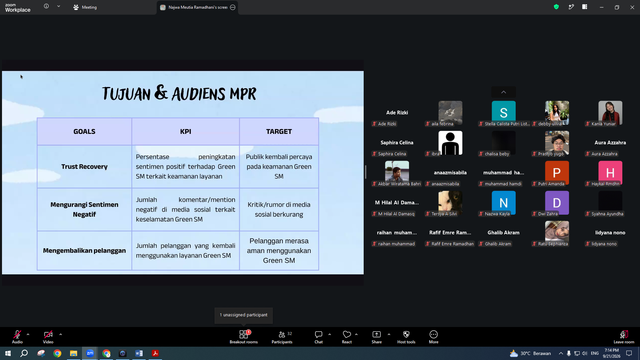Click anaazmisabila participant name
This screenshot has height=360, width=640.
450,173
